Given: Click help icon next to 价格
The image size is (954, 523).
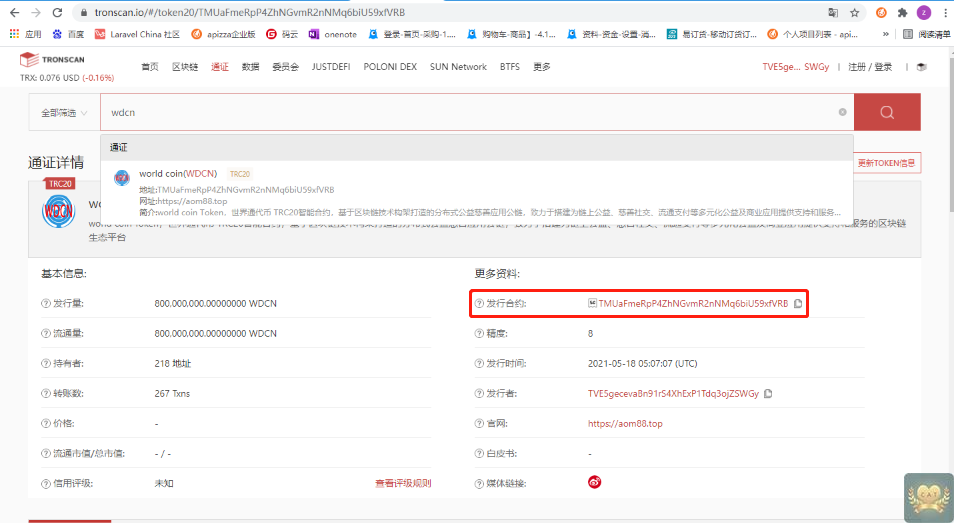Looking at the screenshot, I should (x=46, y=423).
